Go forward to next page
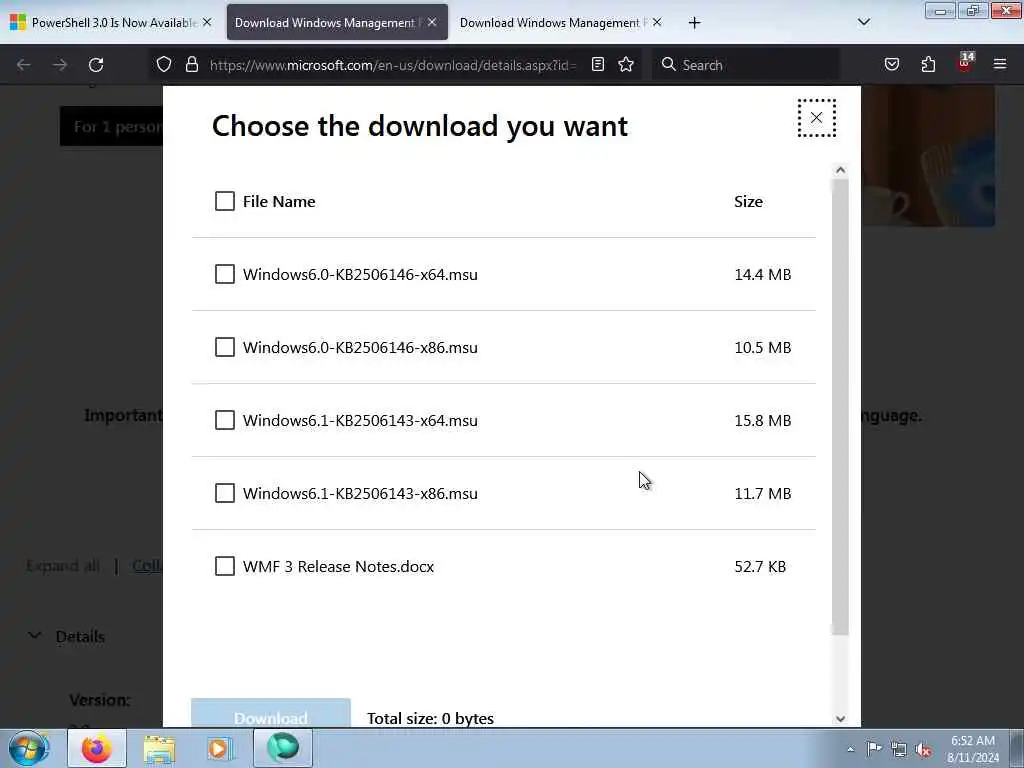The image size is (1024, 768). [x=59, y=65]
